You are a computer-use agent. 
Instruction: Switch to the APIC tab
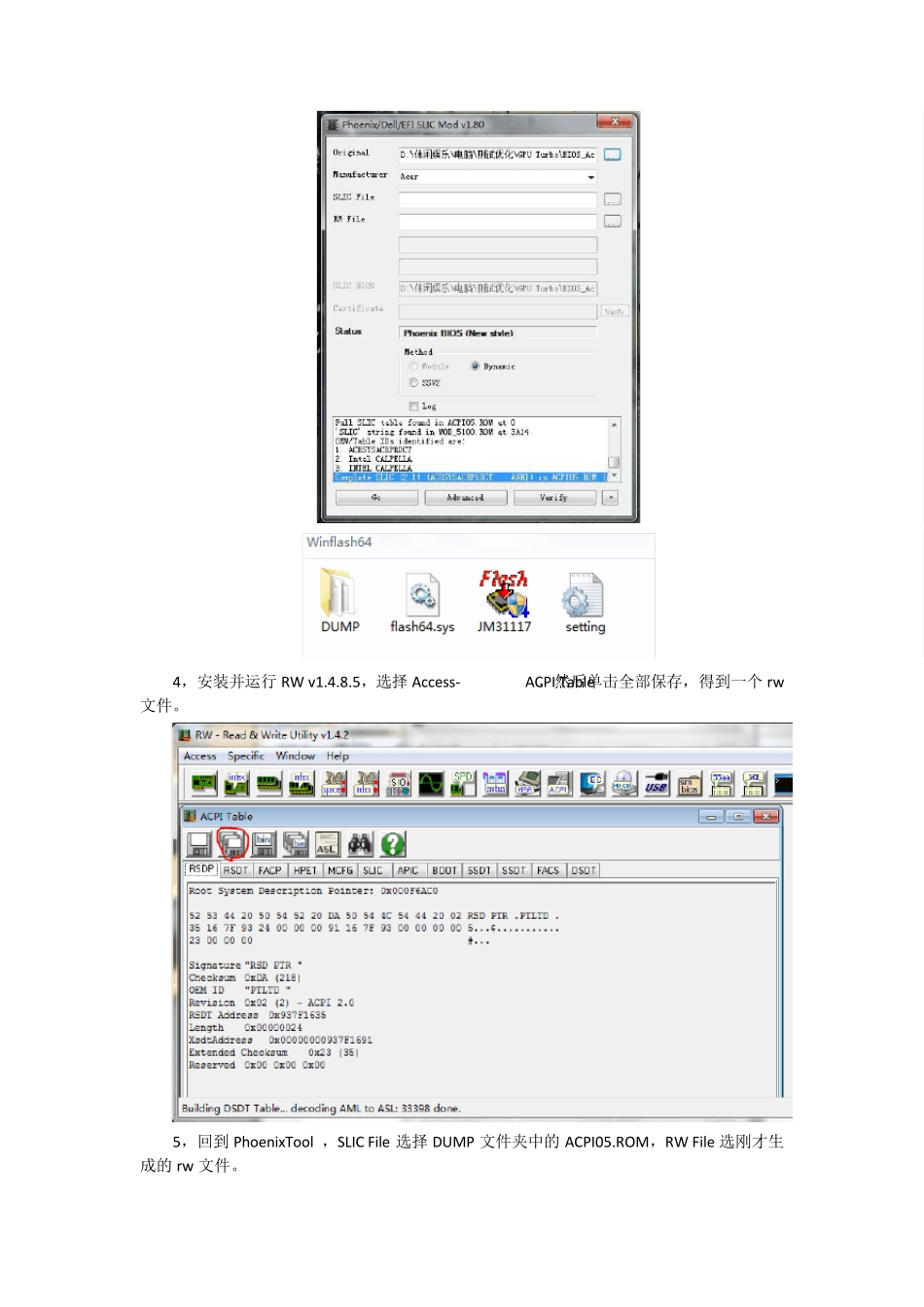coord(409,870)
